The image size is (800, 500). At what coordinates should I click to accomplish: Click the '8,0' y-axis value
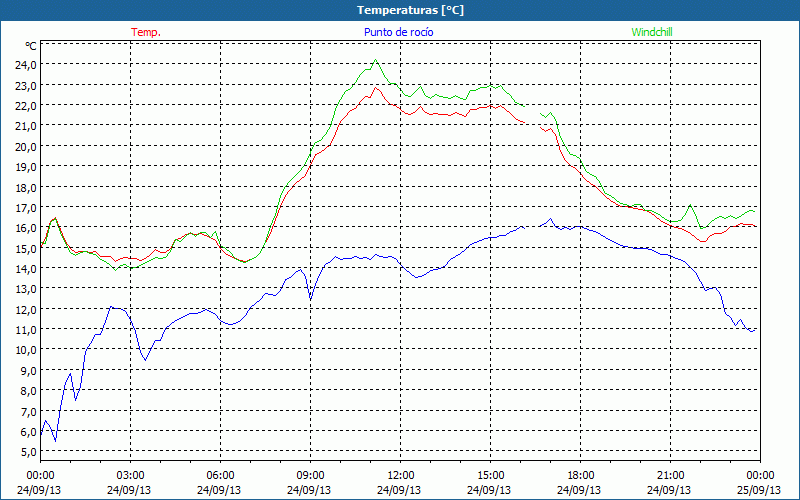click(29, 391)
